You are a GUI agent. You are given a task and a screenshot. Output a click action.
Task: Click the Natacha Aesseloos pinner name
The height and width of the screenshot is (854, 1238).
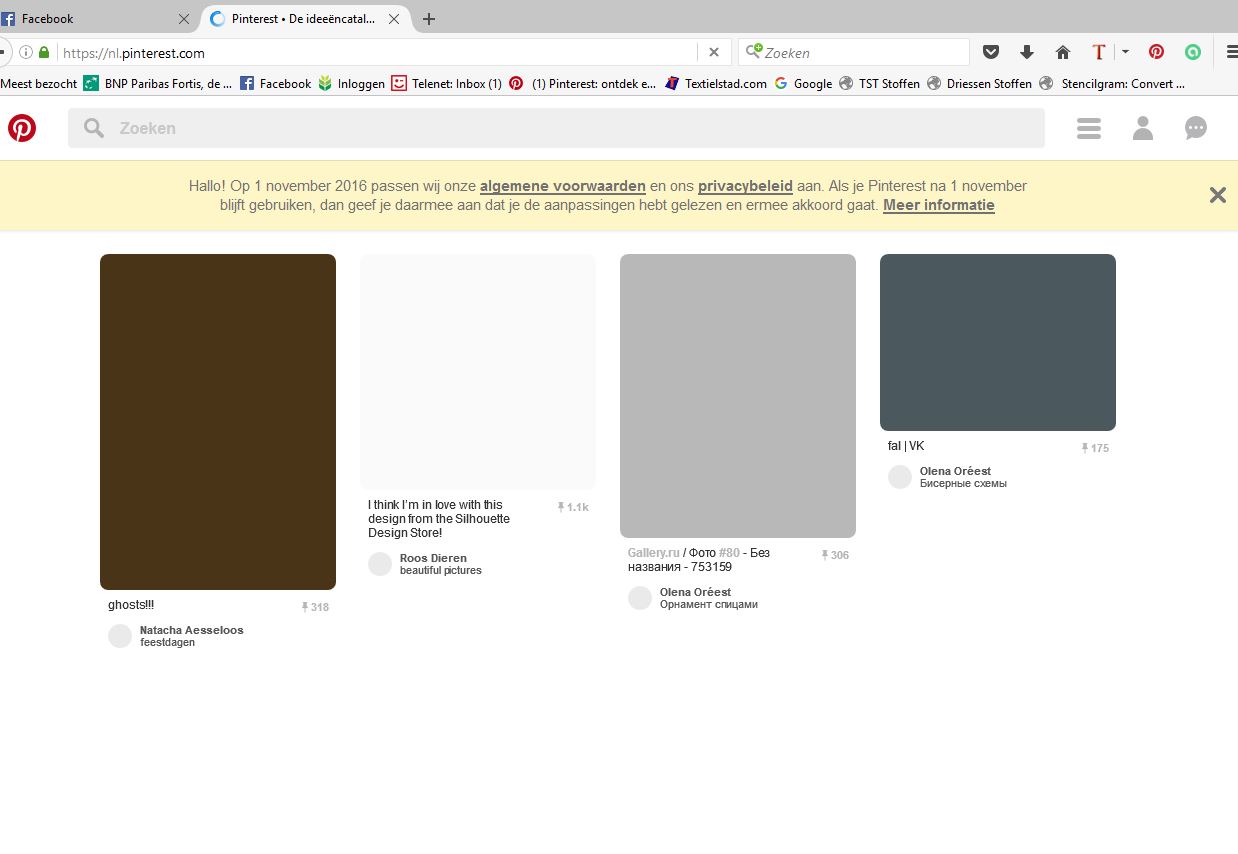pos(192,630)
